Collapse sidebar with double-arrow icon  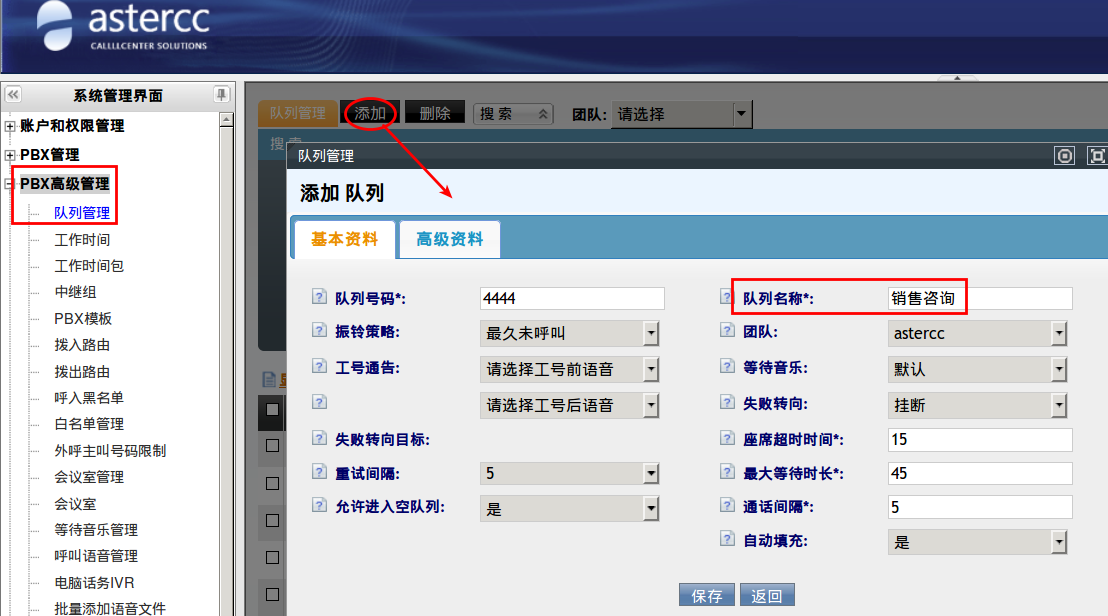pos(13,95)
